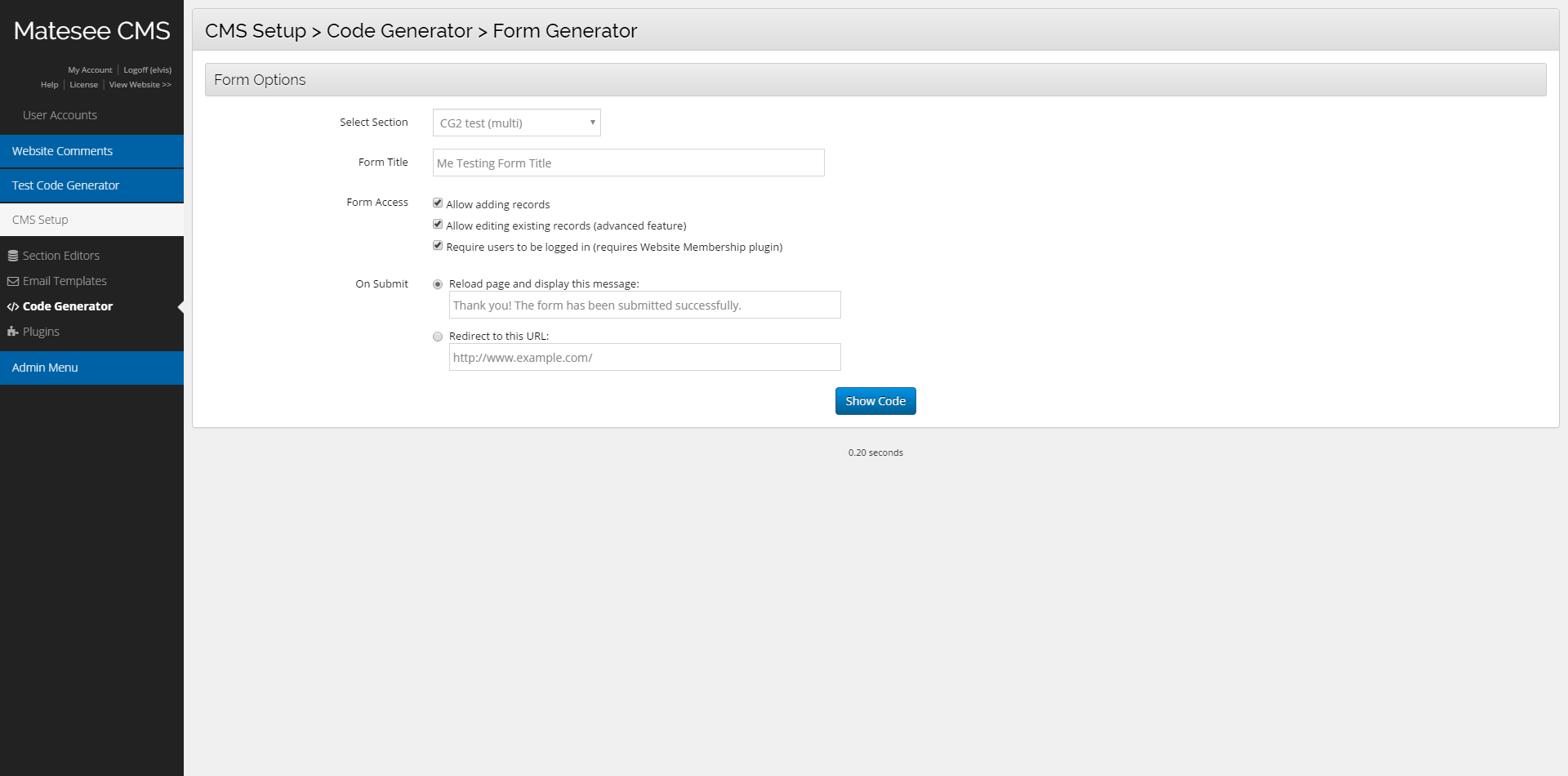
Task: Click the Email Templates envelope icon
Action: tap(13, 281)
